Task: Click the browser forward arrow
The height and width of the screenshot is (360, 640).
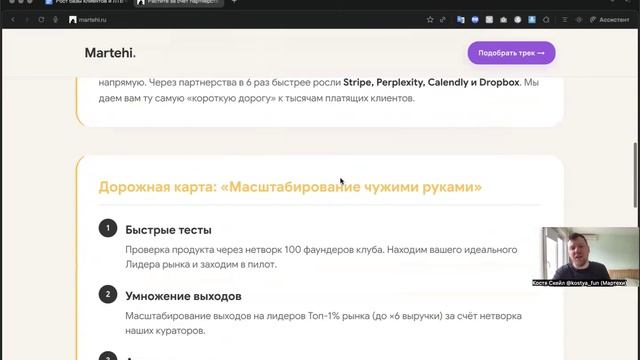Action: pyautogui.click(x=27, y=20)
